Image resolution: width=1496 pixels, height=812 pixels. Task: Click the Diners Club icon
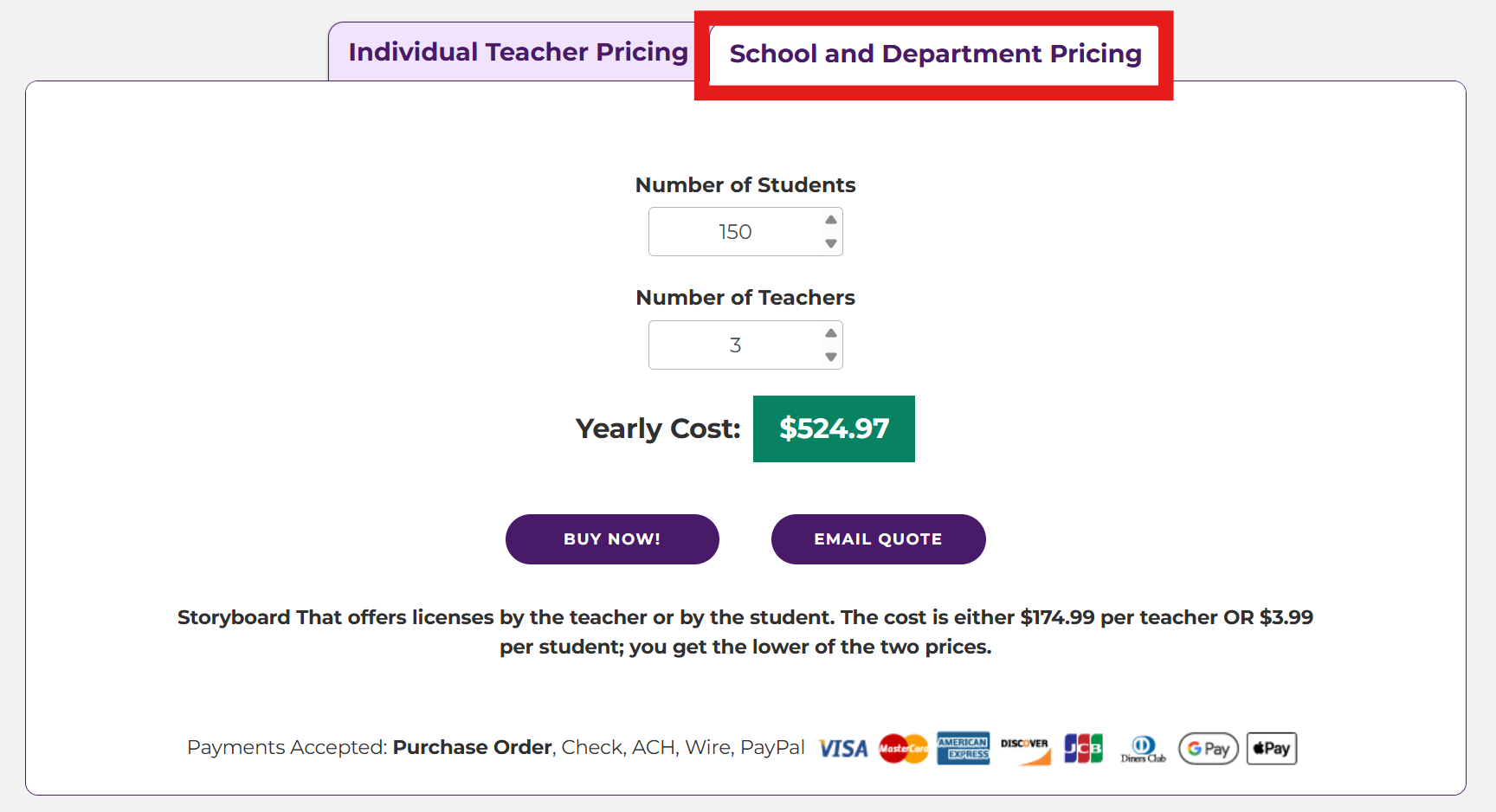tap(1143, 749)
